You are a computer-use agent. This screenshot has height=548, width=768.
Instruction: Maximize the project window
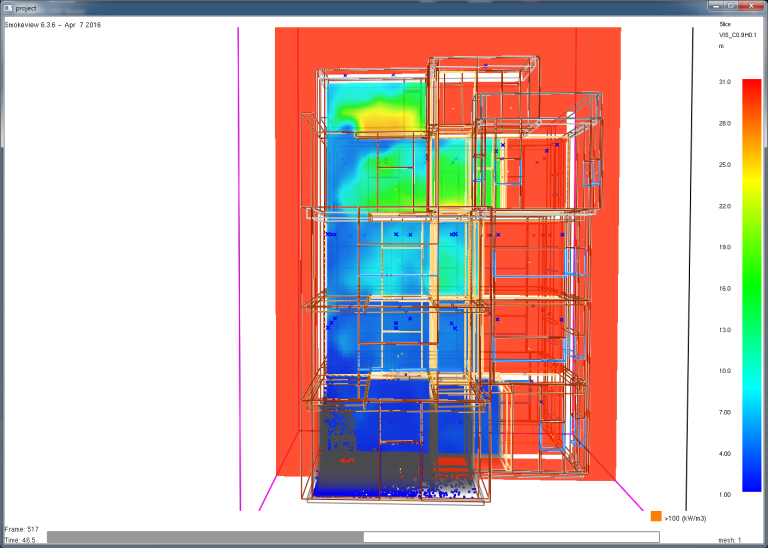pyautogui.click(x=731, y=6)
